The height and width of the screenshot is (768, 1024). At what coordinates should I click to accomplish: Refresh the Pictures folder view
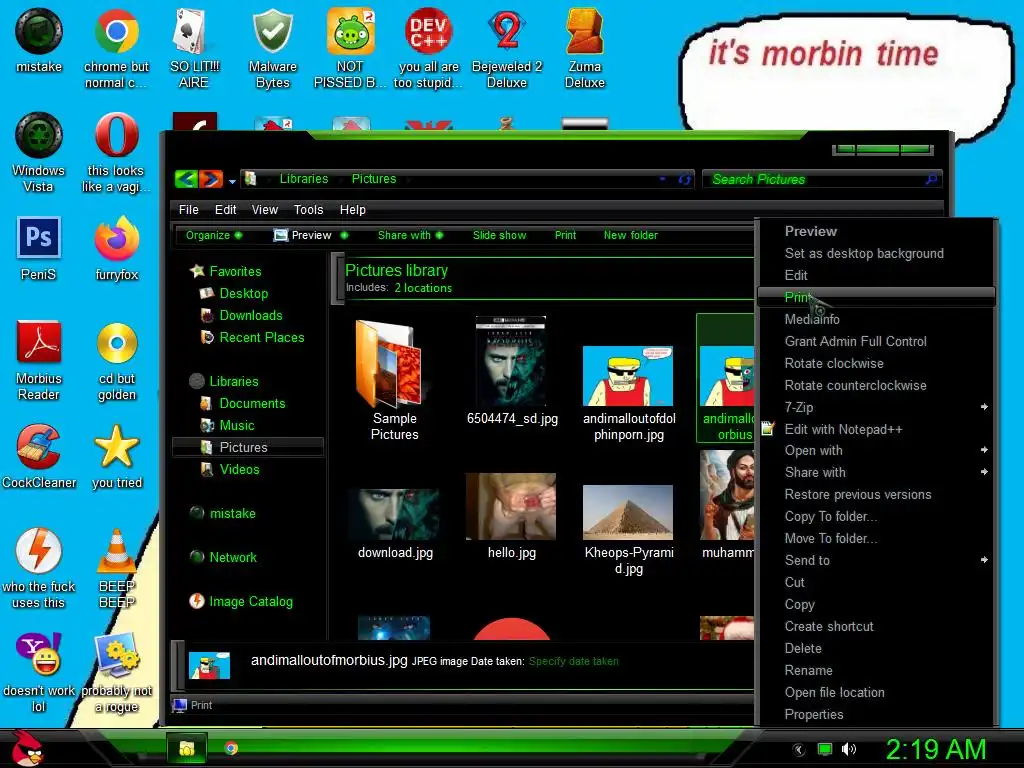(x=684, y=179)
